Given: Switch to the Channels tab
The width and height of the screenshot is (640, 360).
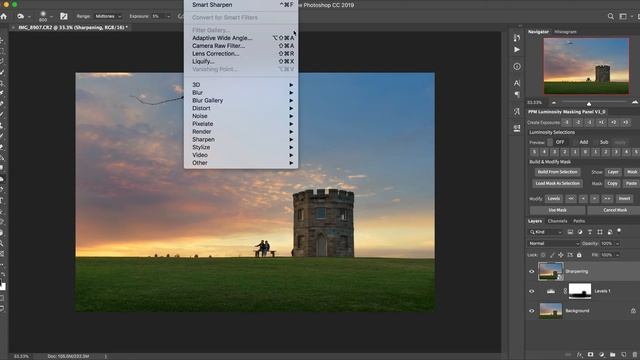Looking at the screenshot, I should pyautogui.click(x=557, y=221).
